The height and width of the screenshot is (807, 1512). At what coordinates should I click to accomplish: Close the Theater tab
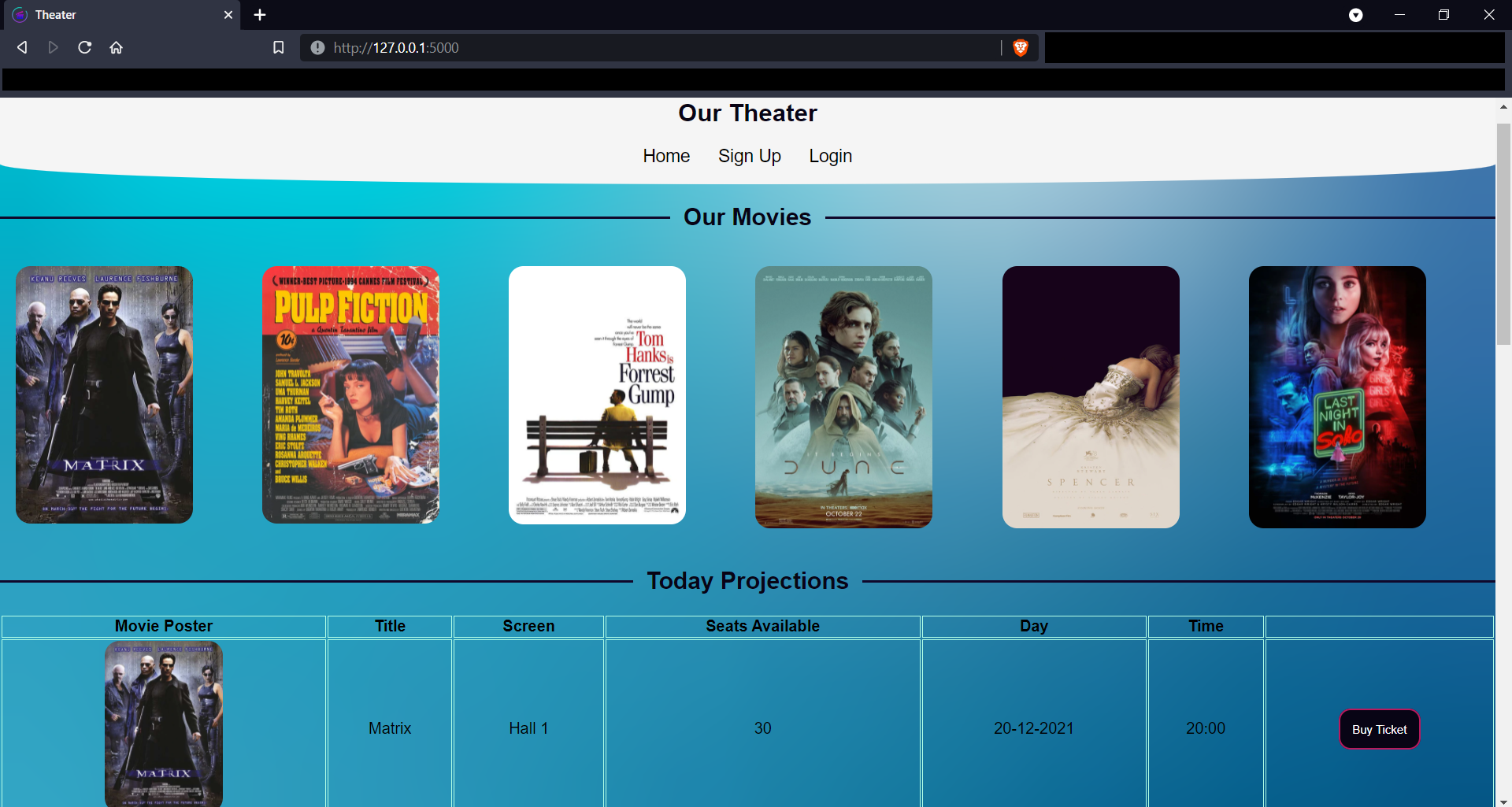click(x=228, y=15)
